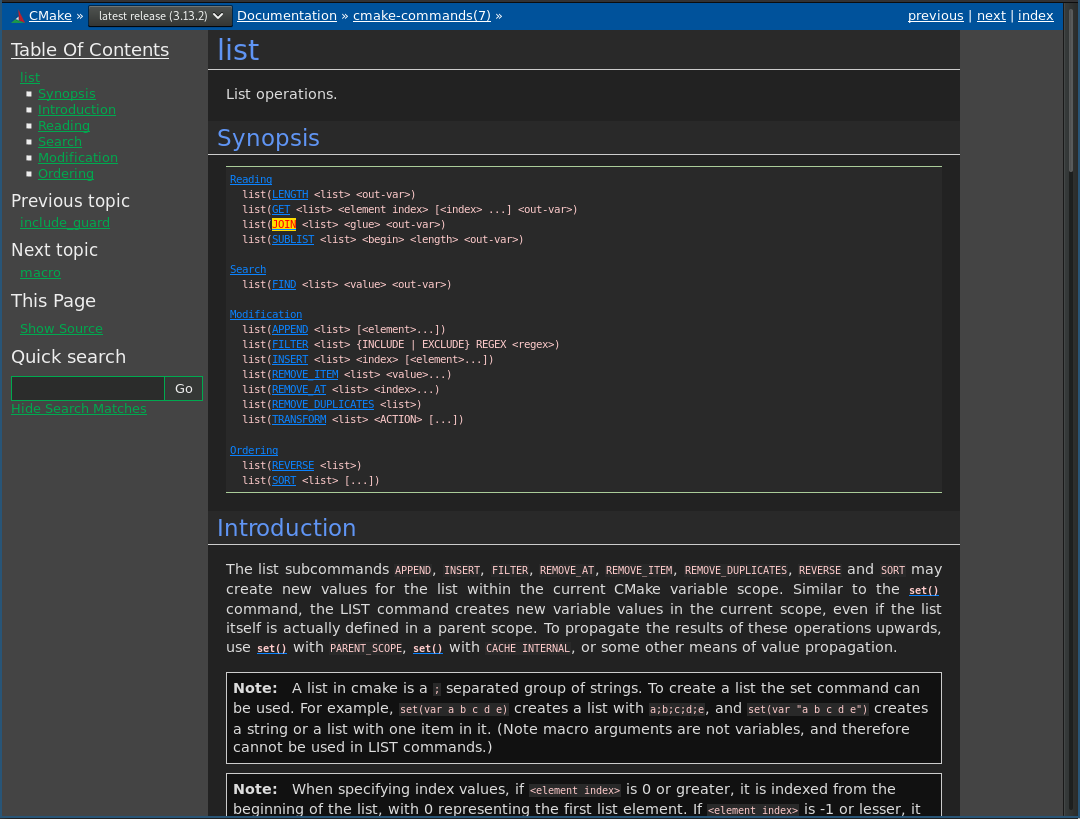Click the Introduction section heading

coord(287,528)
